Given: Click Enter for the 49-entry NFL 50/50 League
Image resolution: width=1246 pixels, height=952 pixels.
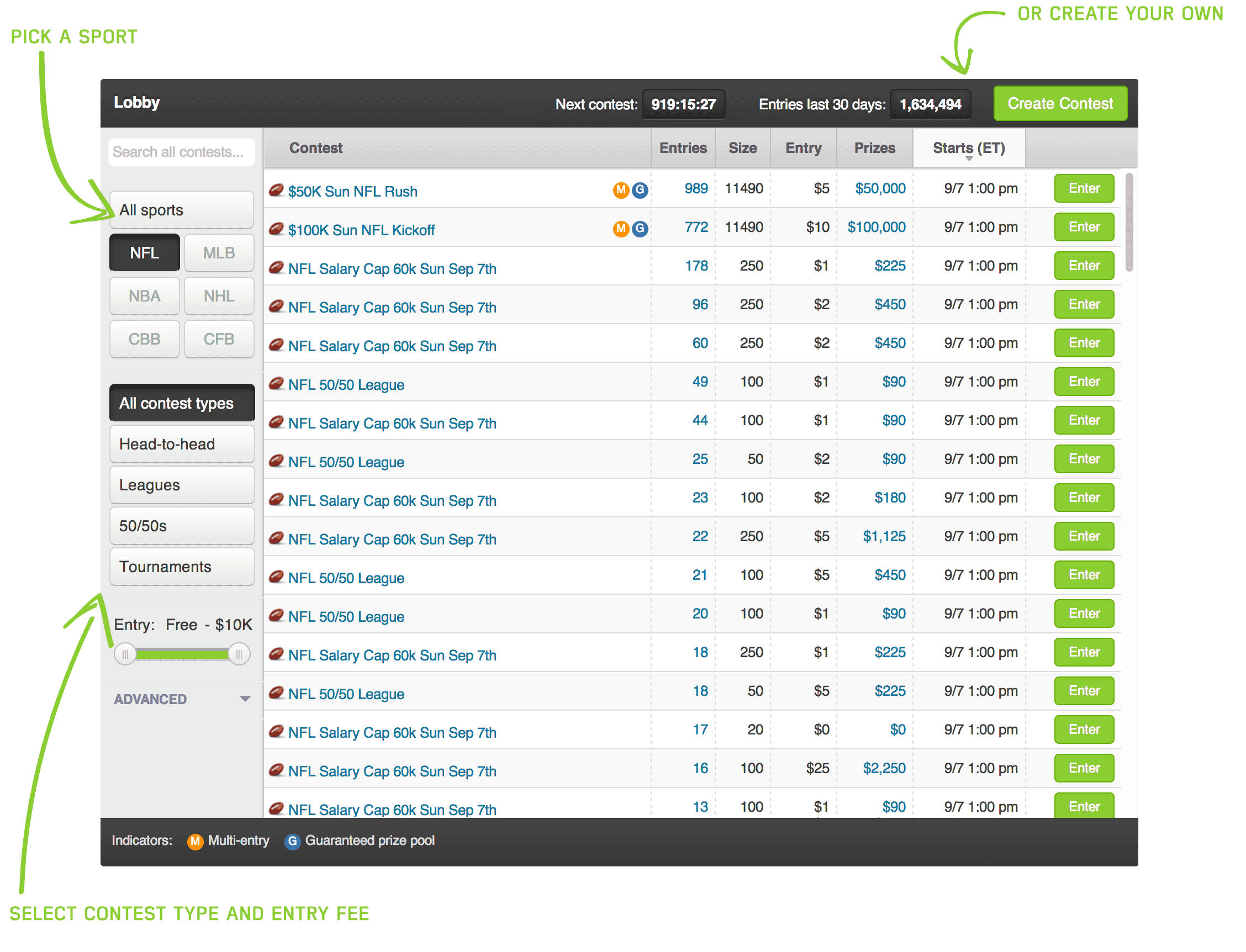Looking at the screenshot, I should click(1084, 382).
